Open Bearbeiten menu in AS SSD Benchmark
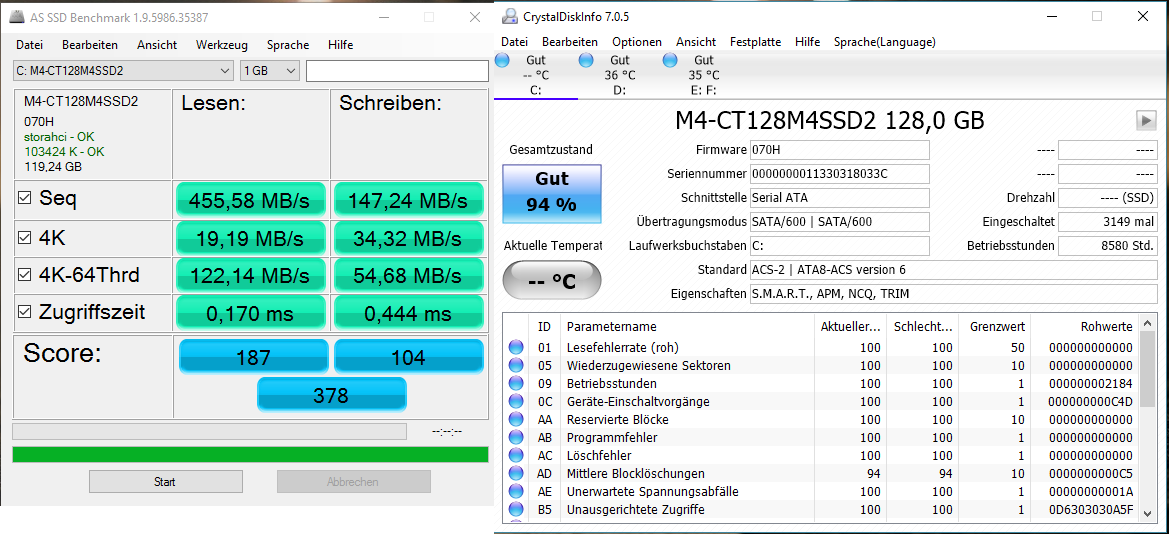1171x535 pixels. click(90, 45)
